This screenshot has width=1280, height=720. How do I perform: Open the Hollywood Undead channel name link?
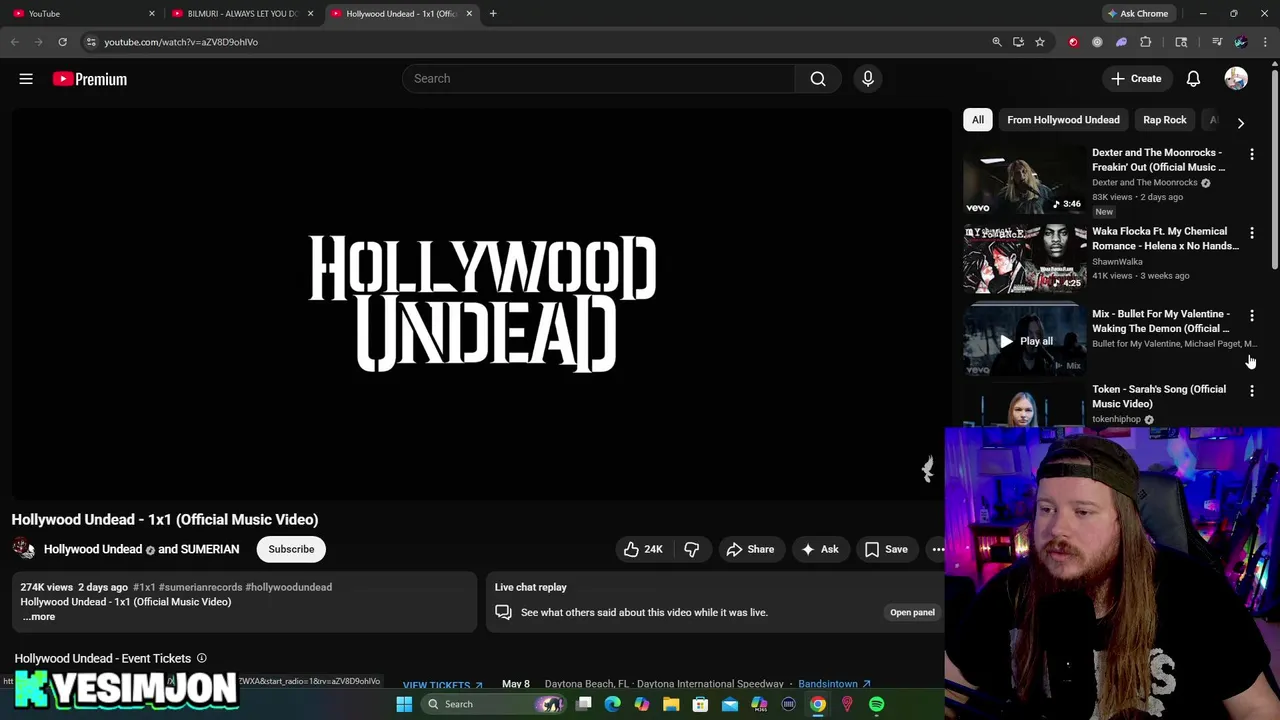point(93,549)
